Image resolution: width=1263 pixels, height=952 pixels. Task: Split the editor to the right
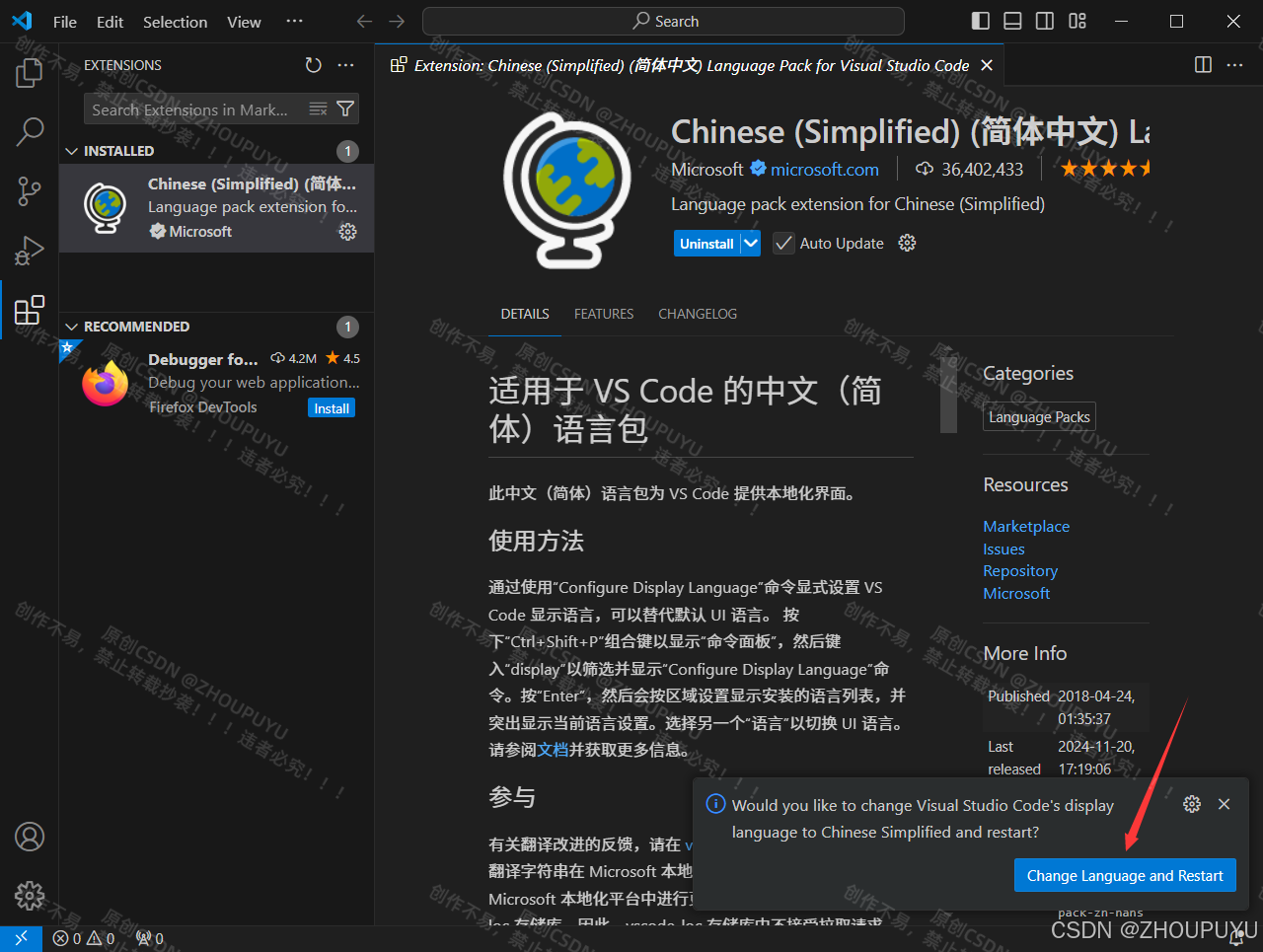tap(1203, 65)
